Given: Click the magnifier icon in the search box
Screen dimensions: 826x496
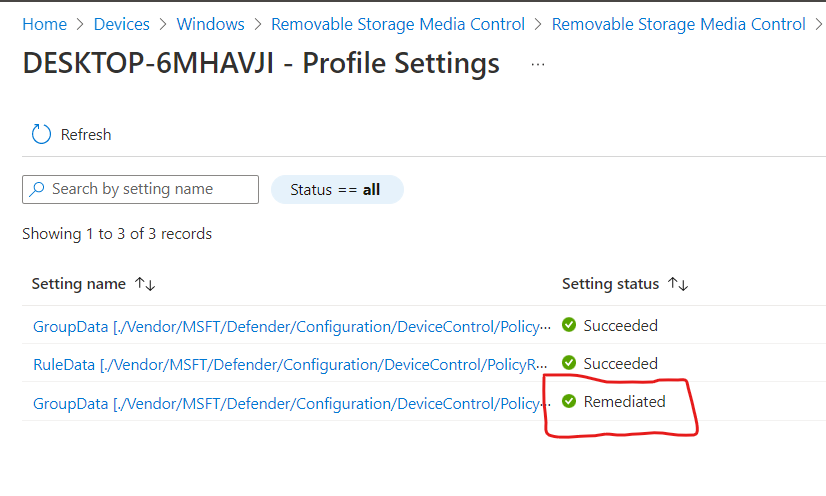Looking at the screenshot, I should [x=38, y=189].
